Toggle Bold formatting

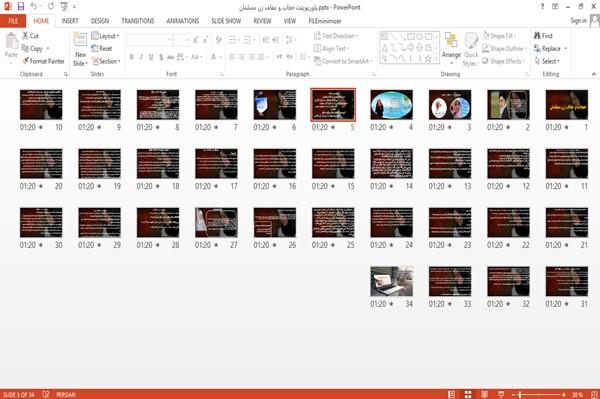pos(132,57)
